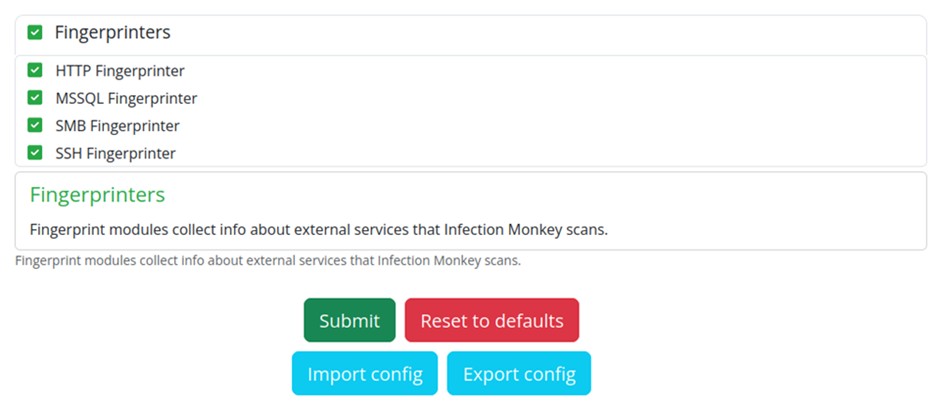940x410 pixels.
Task: Click empty space right of SSH Fingerprinter
Action: (550, 153)
